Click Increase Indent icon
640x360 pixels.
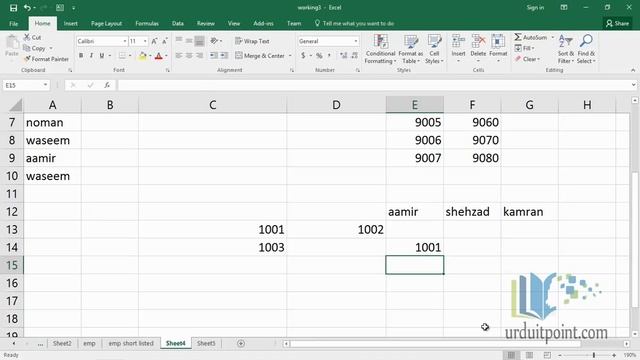point(224,56)
